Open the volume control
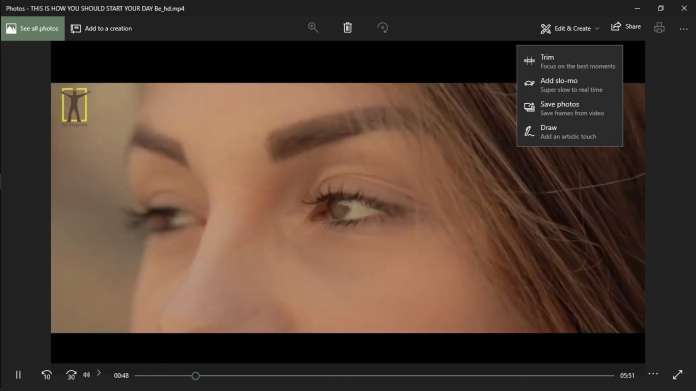 tap(87, 375)
